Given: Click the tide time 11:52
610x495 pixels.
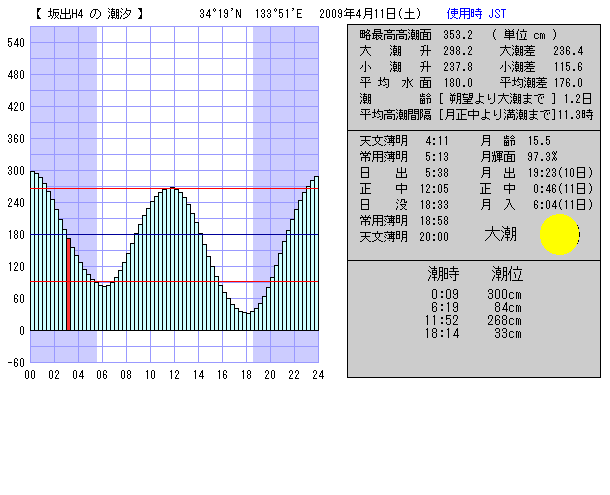Looking at the screenshot, I should coord(442,320).
